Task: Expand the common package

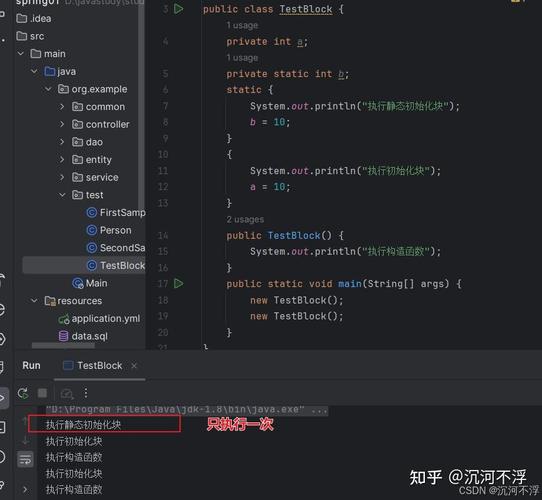Action: [62, 107]
